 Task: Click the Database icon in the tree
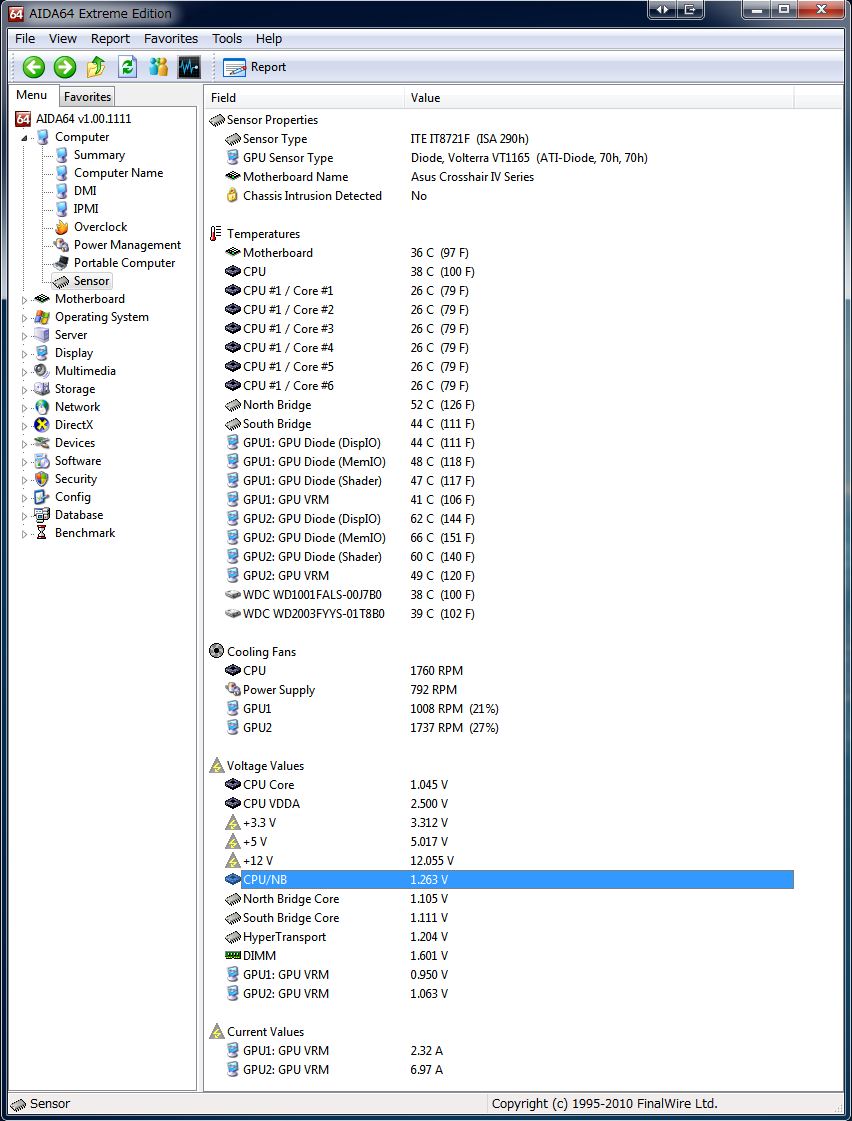pyautogui.click(x=42, y=515)
